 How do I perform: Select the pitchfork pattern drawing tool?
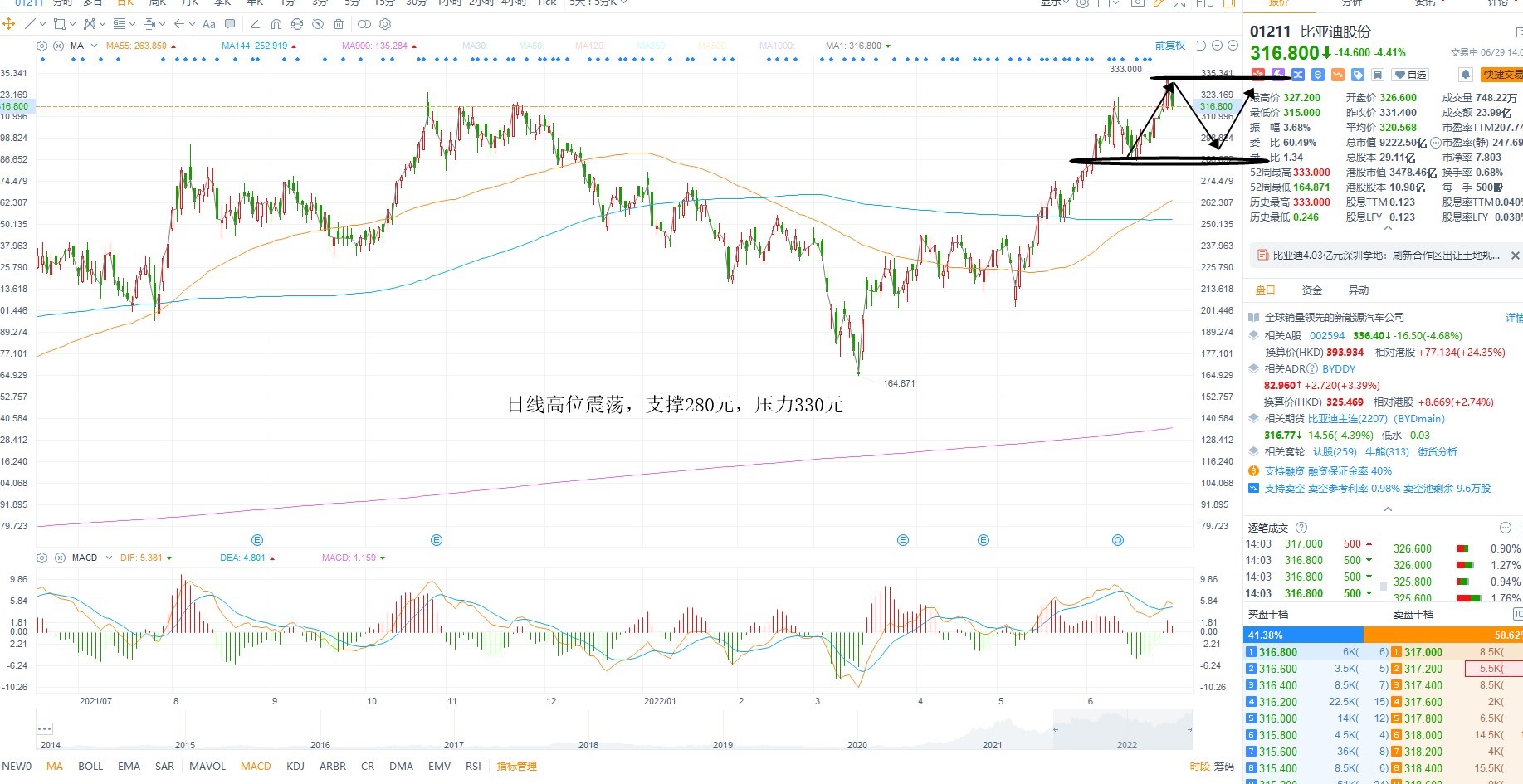coord(90,24)
